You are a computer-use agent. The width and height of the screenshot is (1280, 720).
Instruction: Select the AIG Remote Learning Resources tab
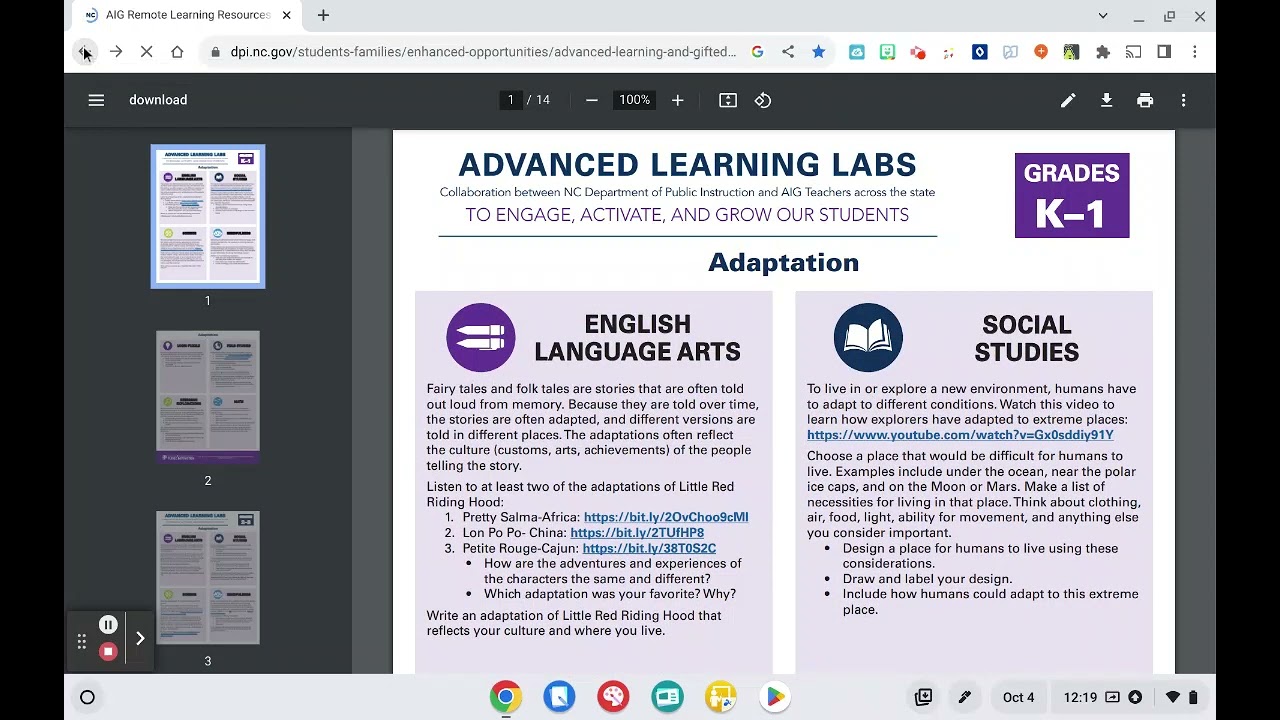[x=187, y=15]
